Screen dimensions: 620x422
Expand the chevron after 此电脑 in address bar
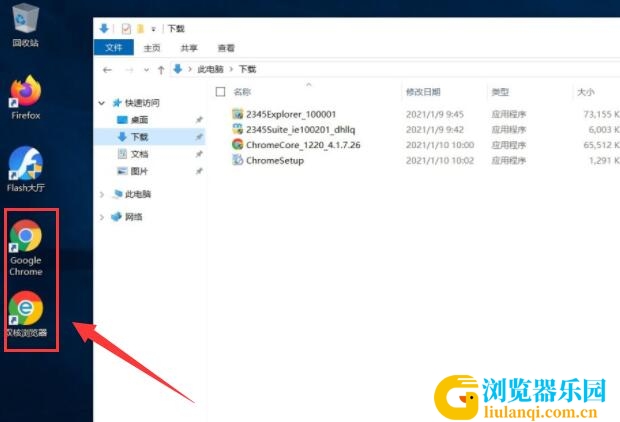(x=231, y=69)
